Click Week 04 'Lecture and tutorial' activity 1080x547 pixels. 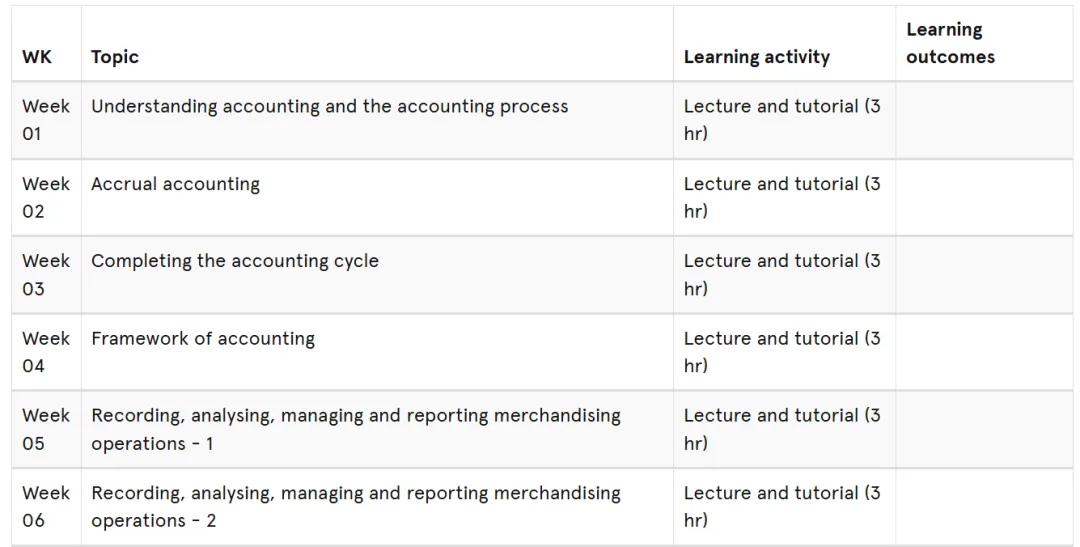tap(782, 352)
